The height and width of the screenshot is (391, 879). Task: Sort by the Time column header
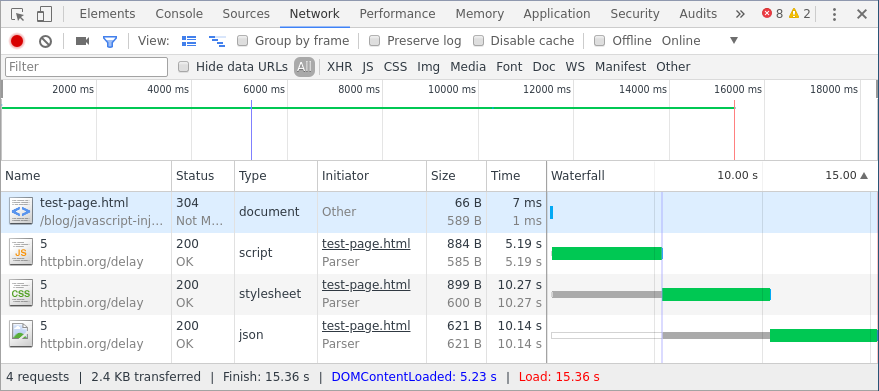(516, 176)
